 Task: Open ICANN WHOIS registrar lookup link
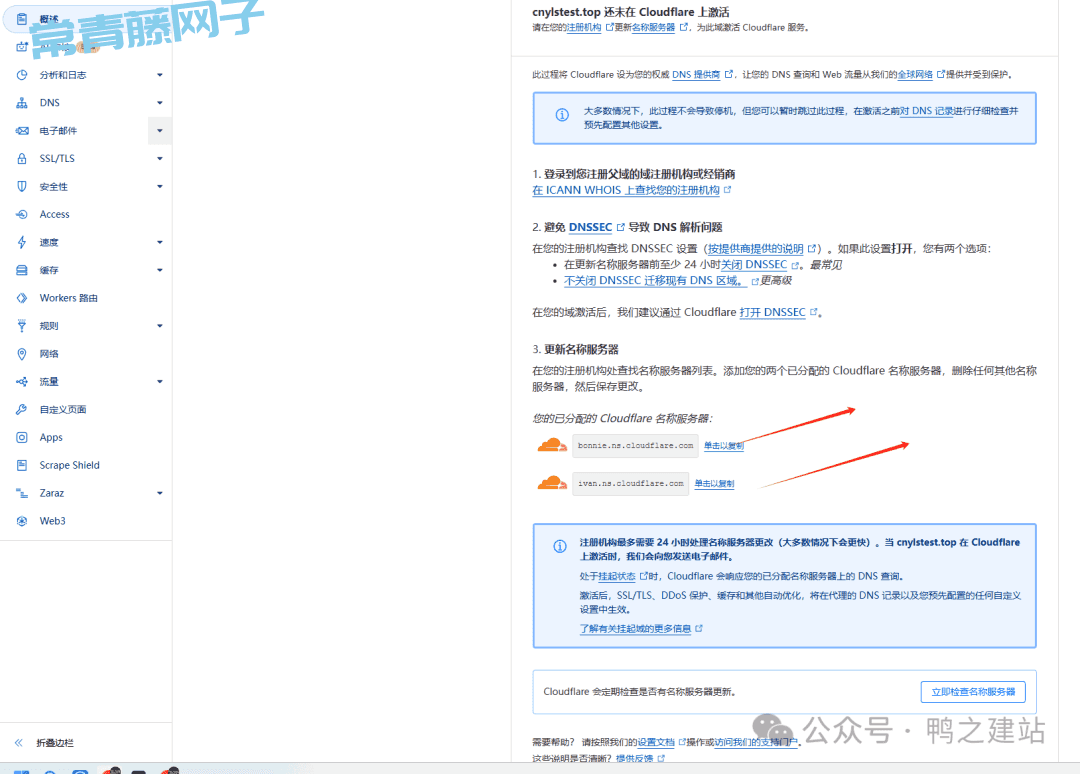[x=626, y=190]
